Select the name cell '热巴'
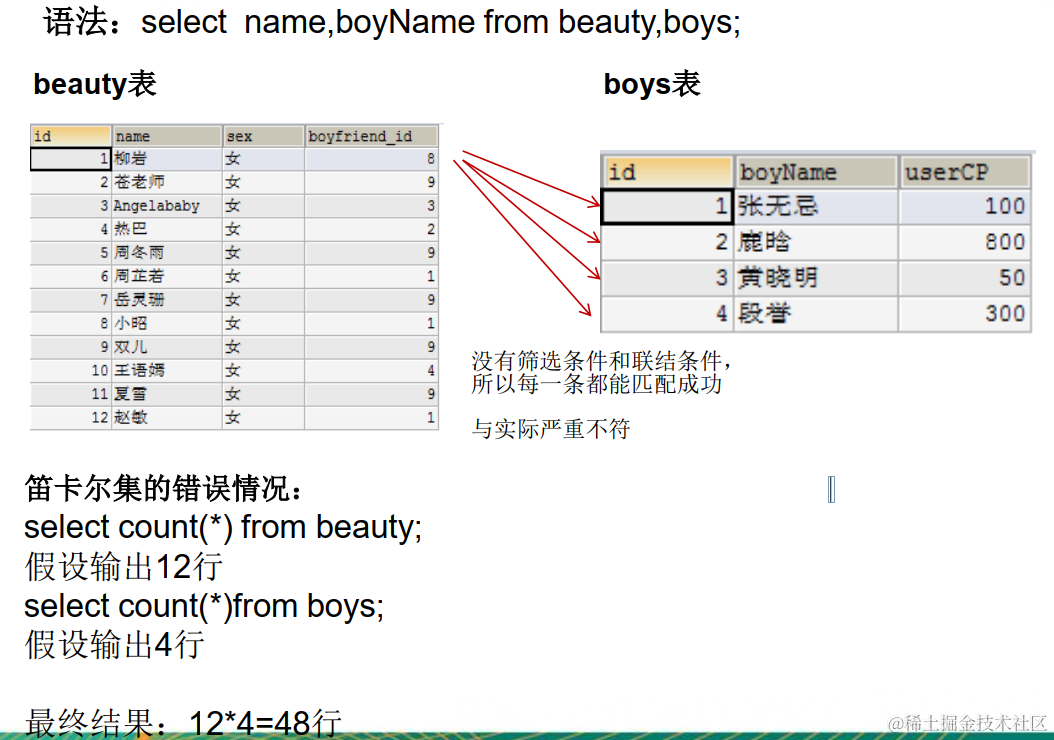This screenshot has width=1054, height=740. pos(167,229)
